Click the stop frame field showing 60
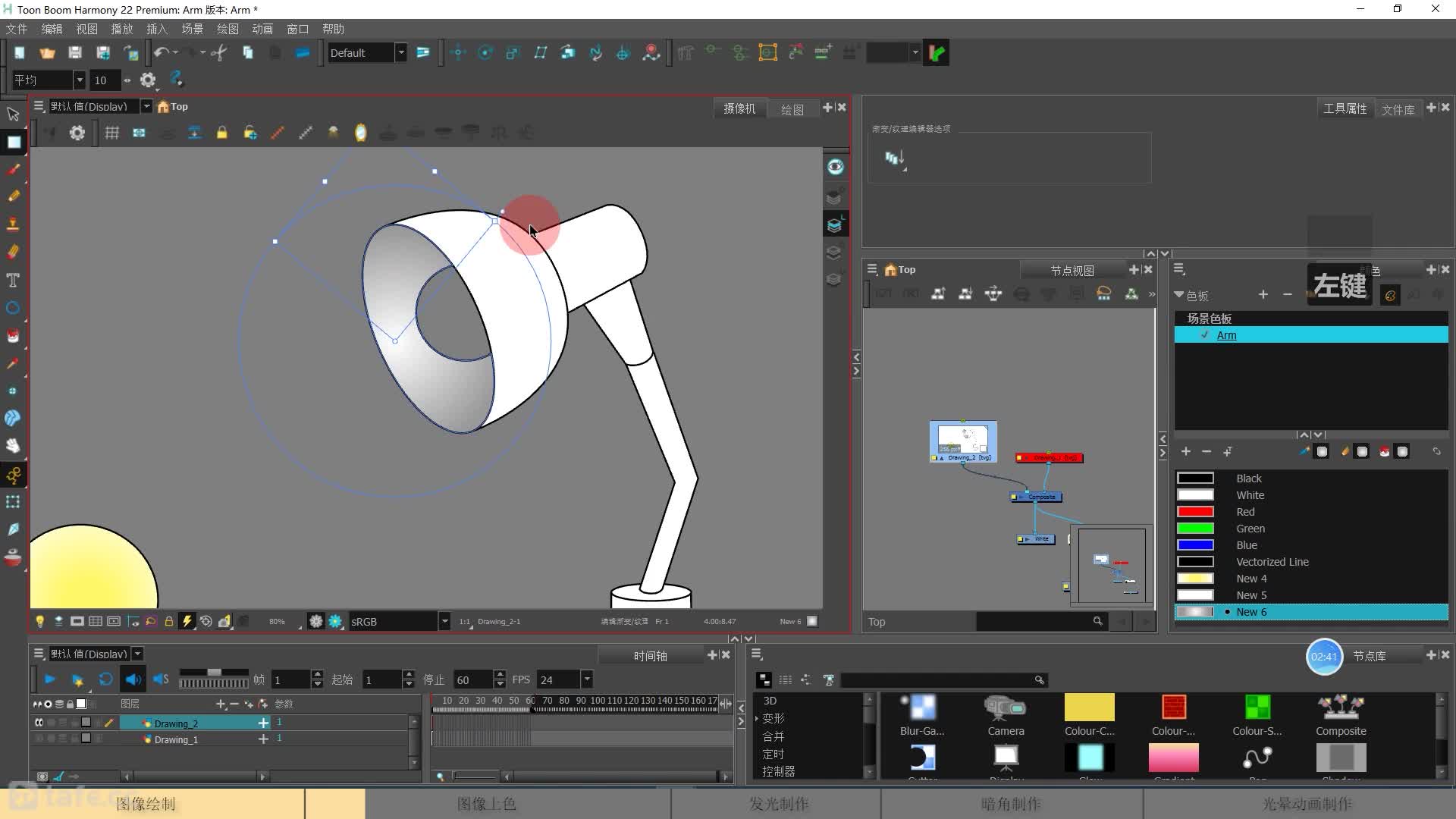 (x=472, y=679)
